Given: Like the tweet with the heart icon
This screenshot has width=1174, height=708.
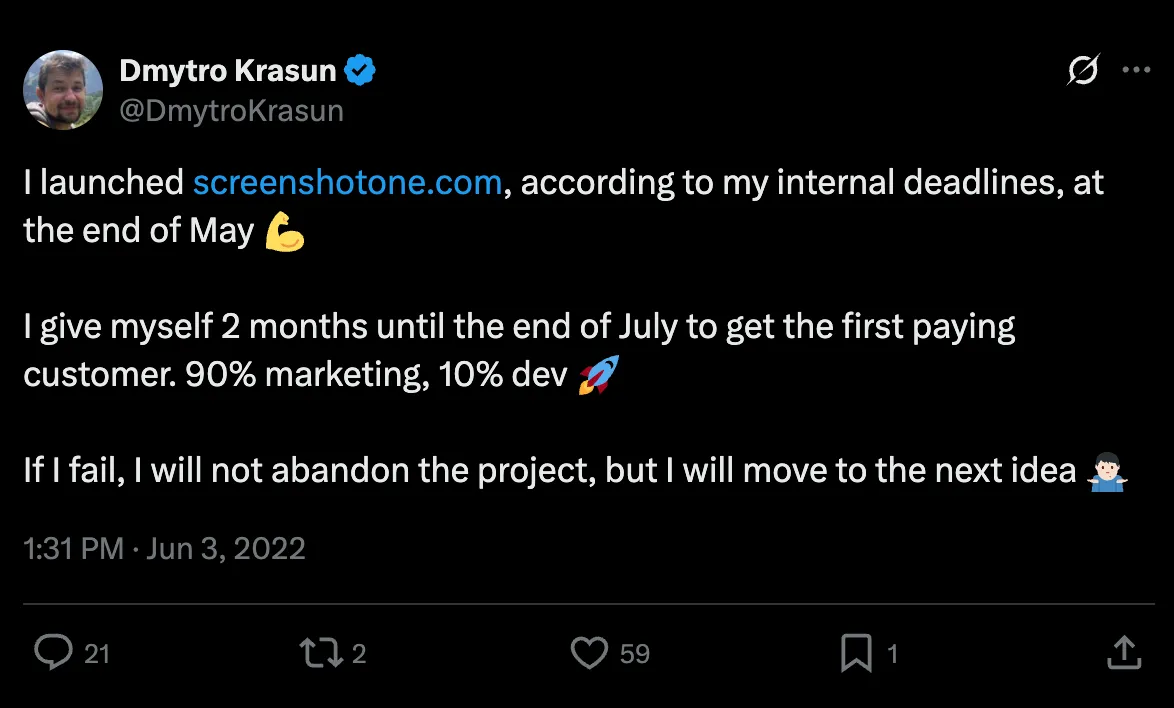Looking at the screenshot, I should coord(592,652).
